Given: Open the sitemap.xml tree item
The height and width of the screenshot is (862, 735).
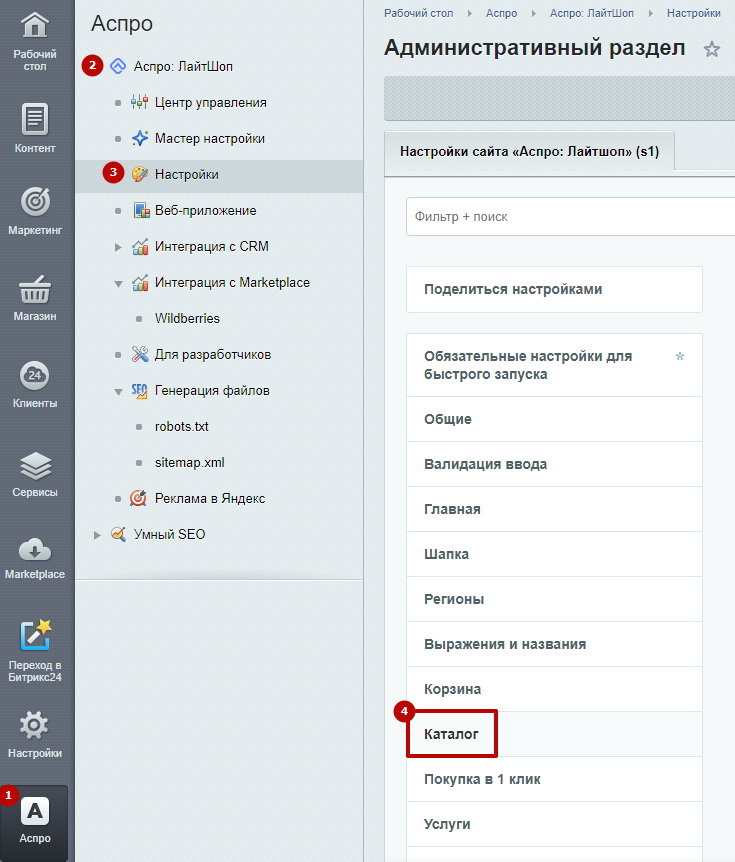Looking at the screenshot, I should tap(190, 462).
